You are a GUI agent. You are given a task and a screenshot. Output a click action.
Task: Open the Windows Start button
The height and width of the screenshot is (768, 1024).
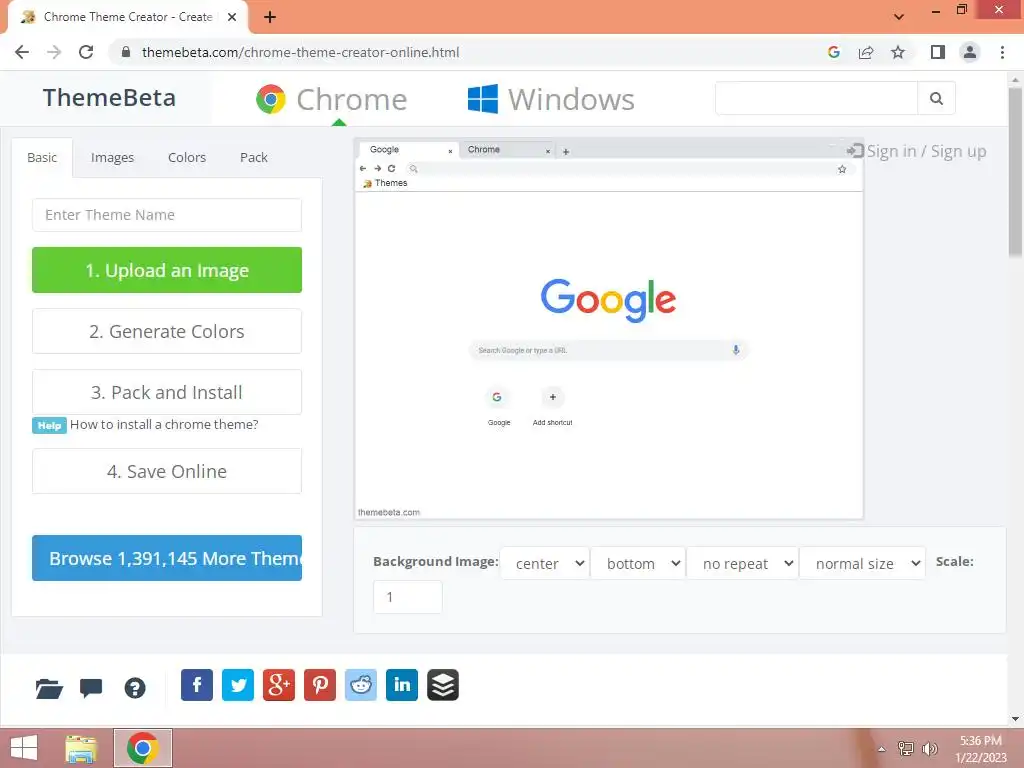tap(24, 748)
